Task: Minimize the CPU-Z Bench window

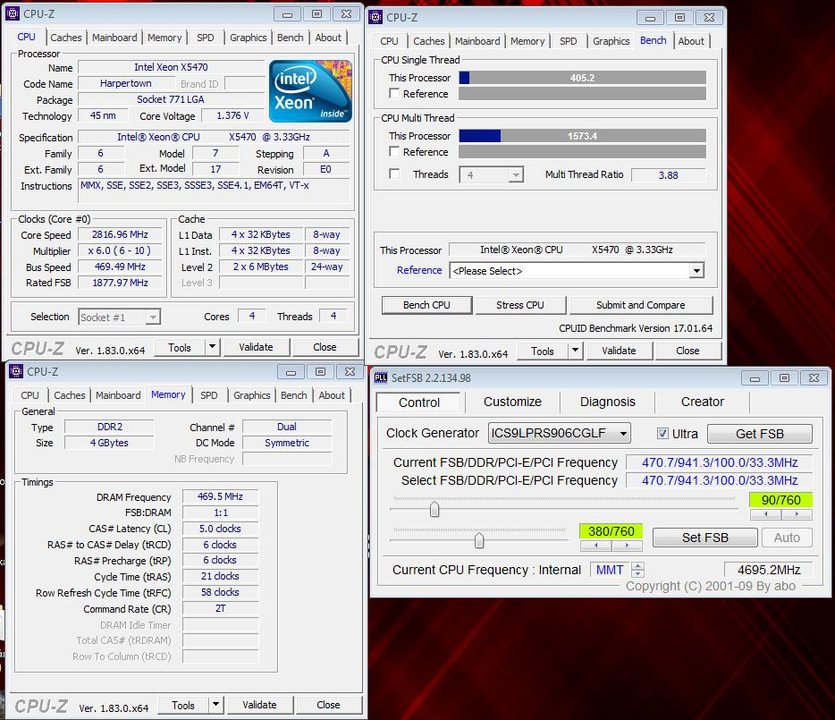Action: pos(650,18)
